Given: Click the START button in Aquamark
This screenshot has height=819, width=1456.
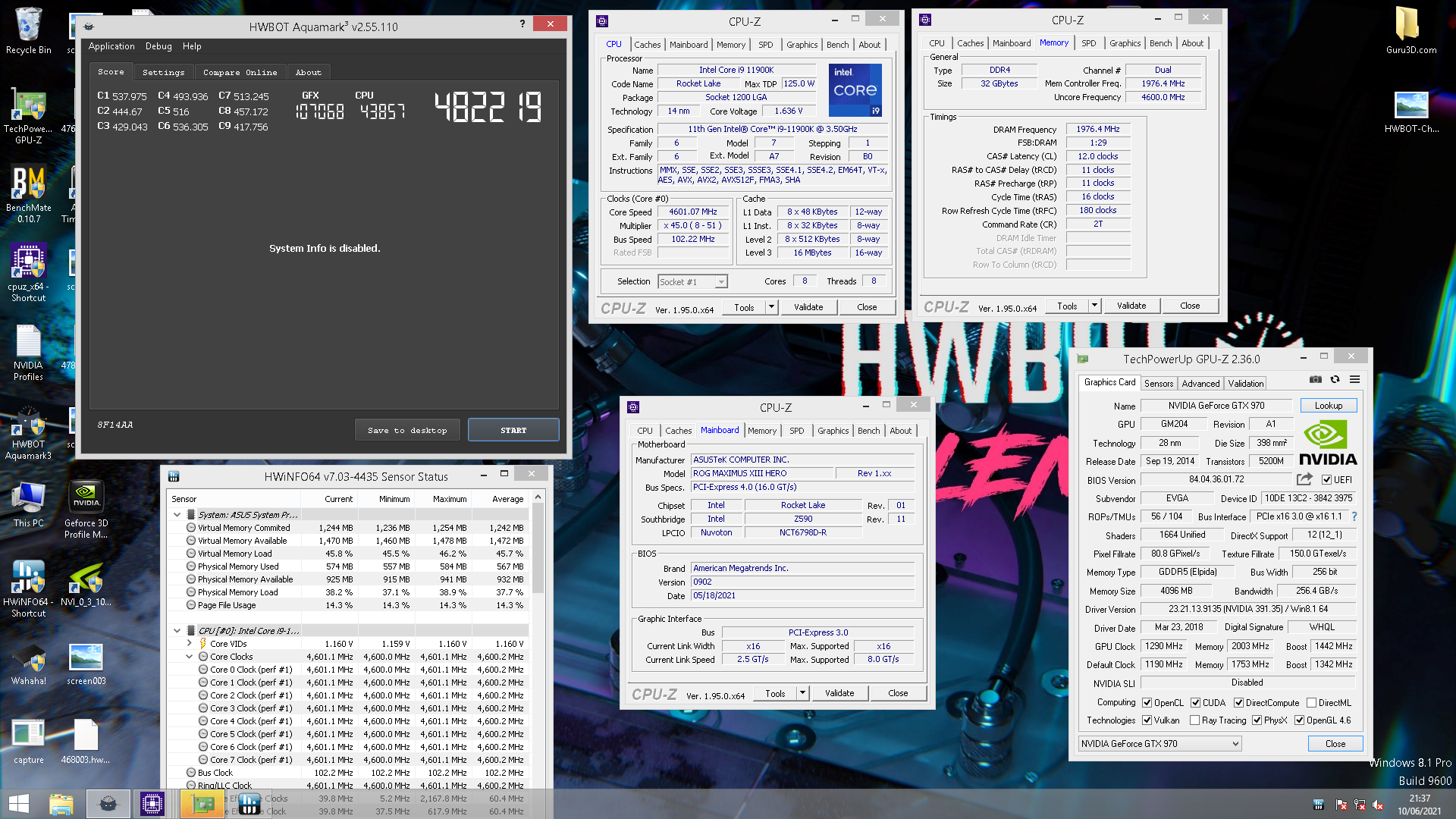Looking at the screenshot, I should pyautogui.click(x=513, y=430).
